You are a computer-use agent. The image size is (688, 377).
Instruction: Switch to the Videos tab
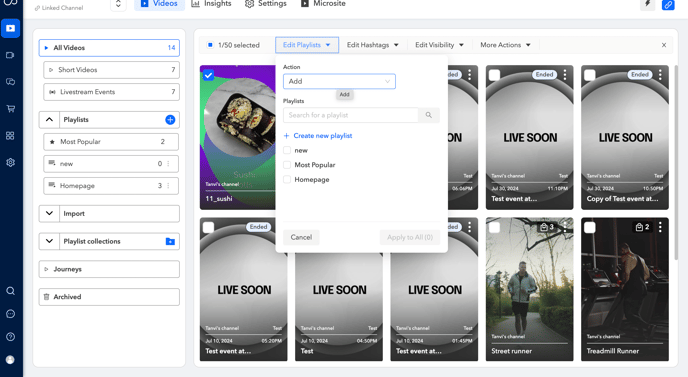pyautogui.click(x=160, y=4)
